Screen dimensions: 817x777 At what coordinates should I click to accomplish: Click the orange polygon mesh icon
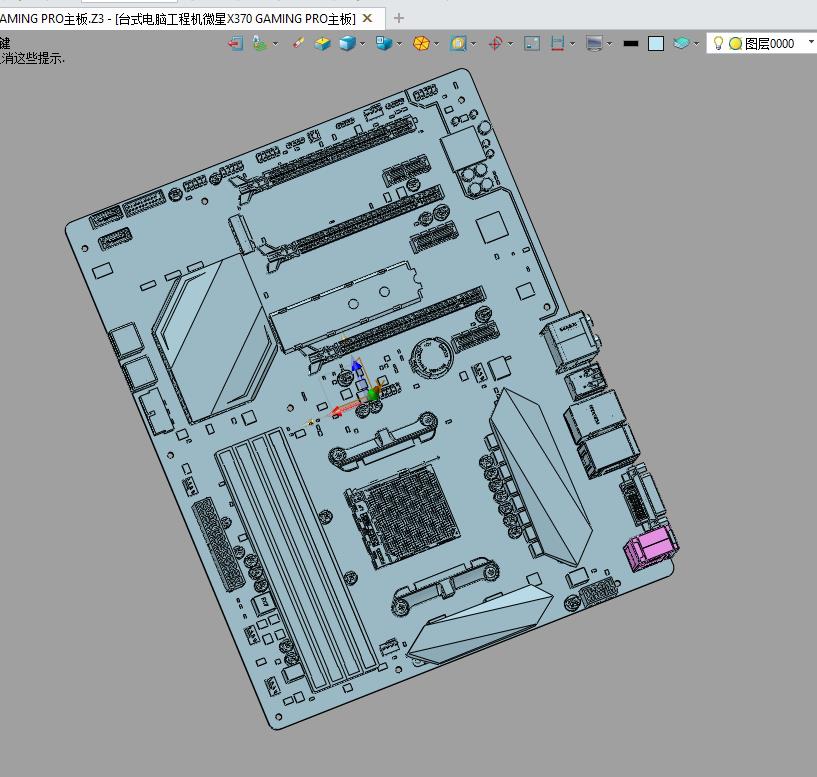pyautogui.click(x=422, y=43)
